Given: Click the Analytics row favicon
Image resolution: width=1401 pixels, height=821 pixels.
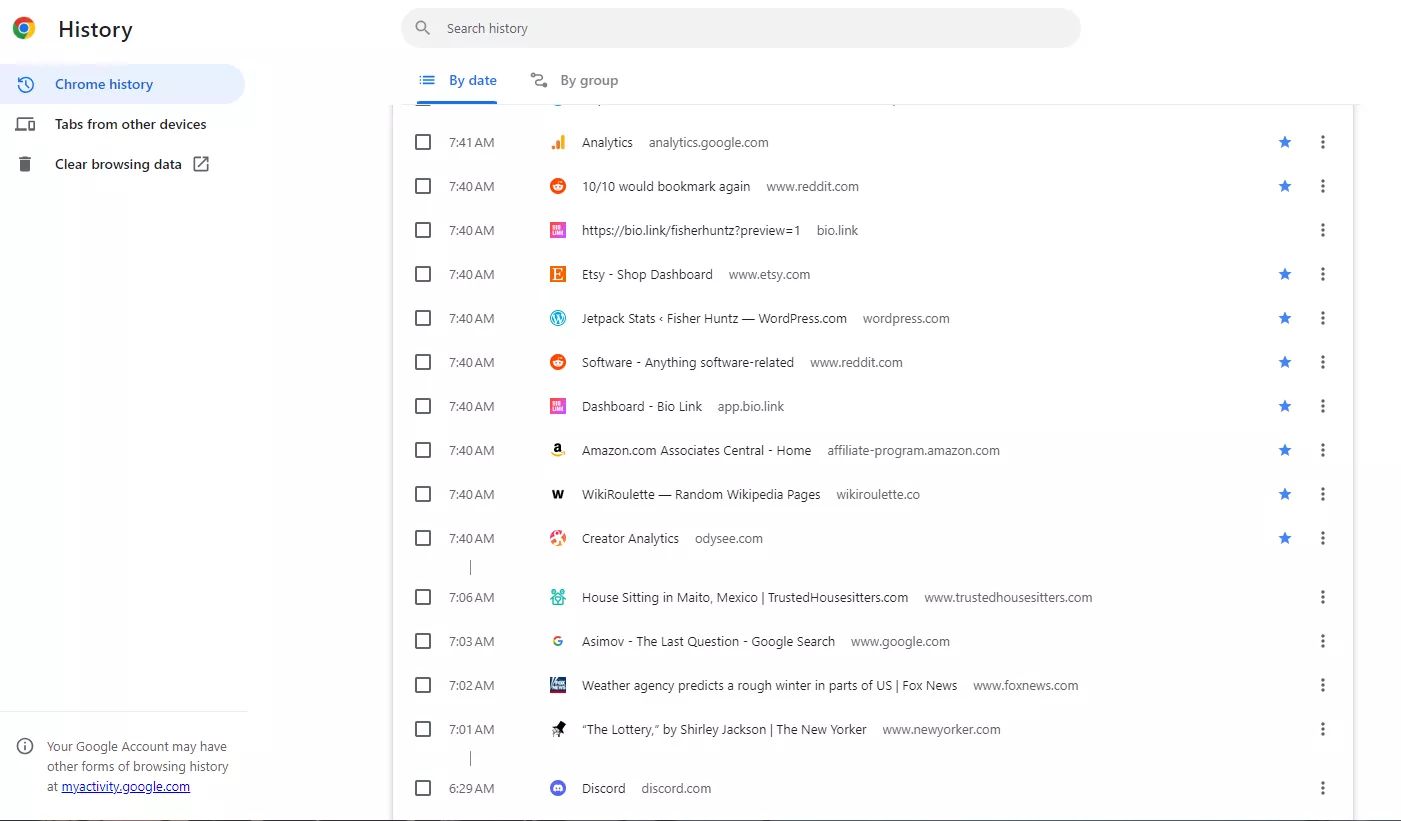Looking at the screenshot, I should tap(558, 142).
